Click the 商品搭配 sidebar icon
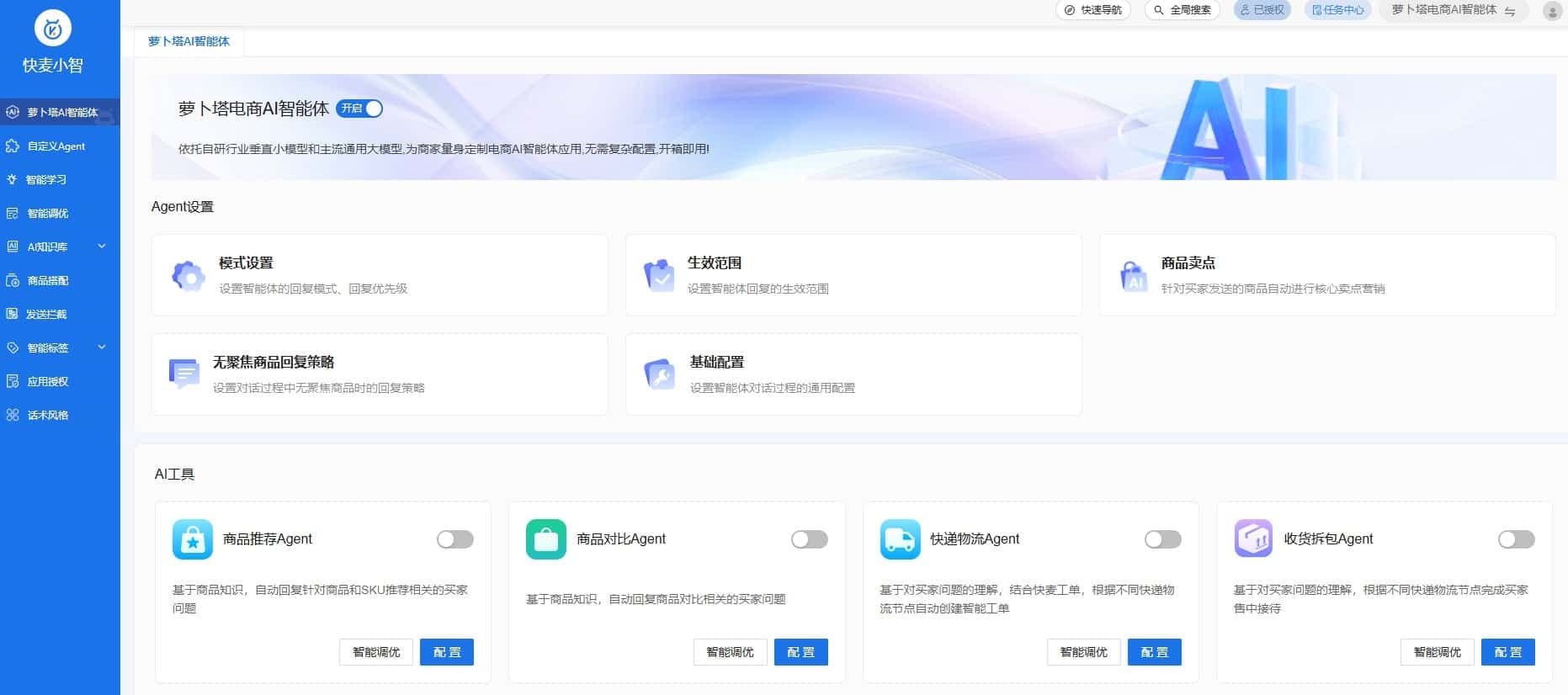 tap(13, 280)
